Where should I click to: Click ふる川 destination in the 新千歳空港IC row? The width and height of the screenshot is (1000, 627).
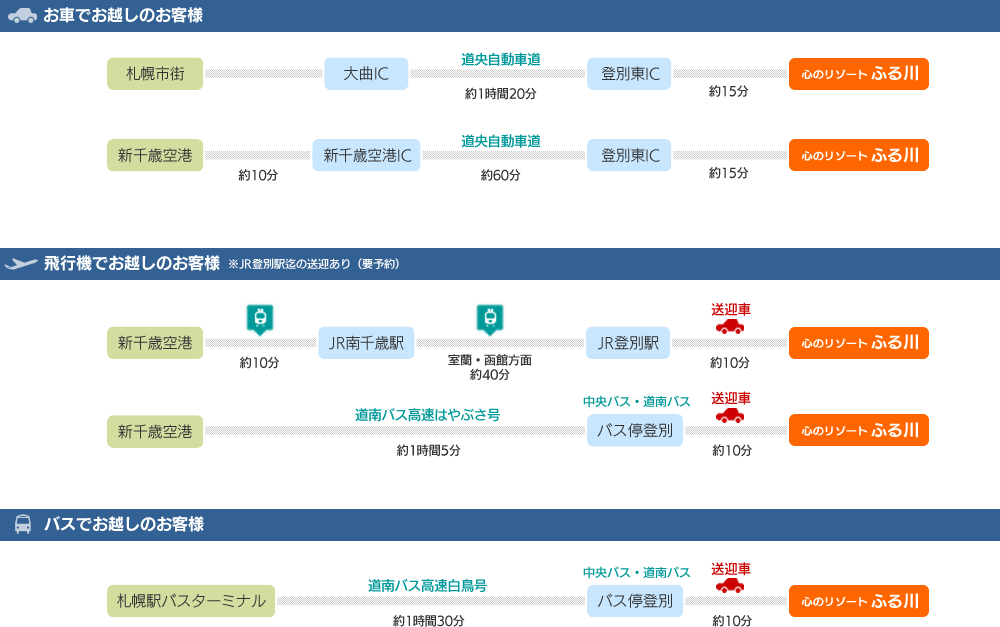[858, 155]
